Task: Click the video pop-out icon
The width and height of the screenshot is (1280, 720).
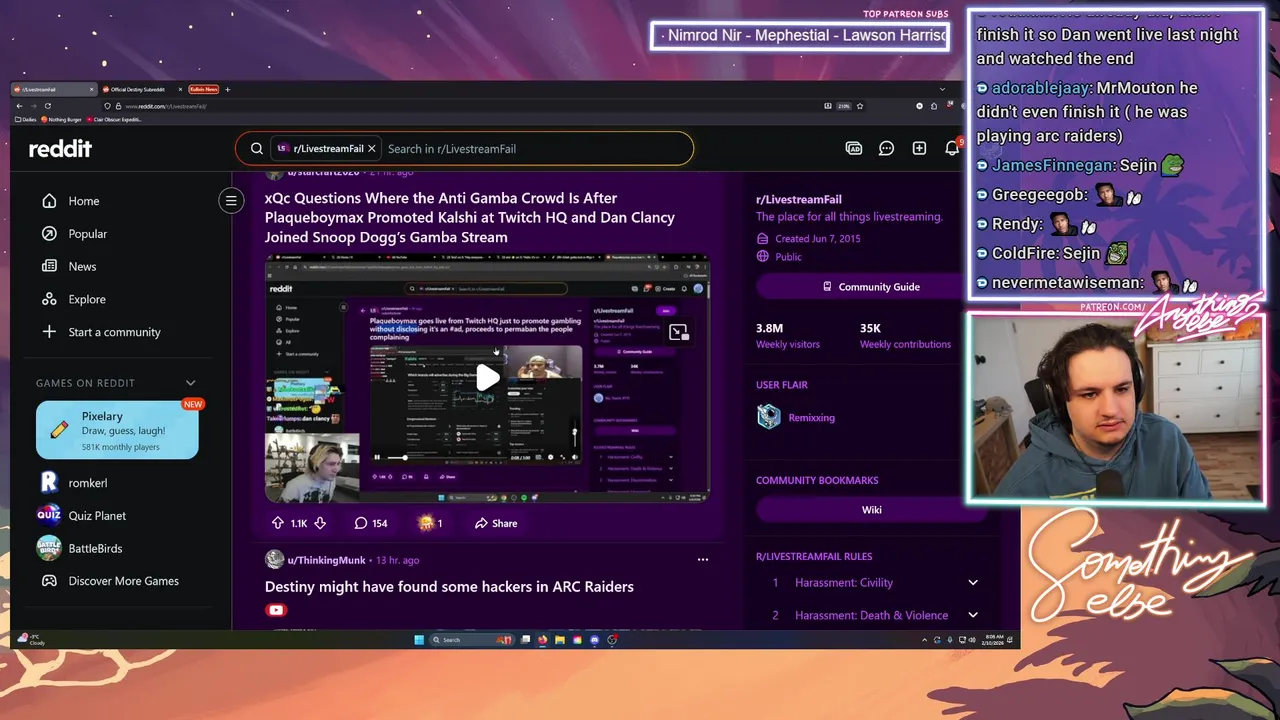Action: (x=679, y=333)
